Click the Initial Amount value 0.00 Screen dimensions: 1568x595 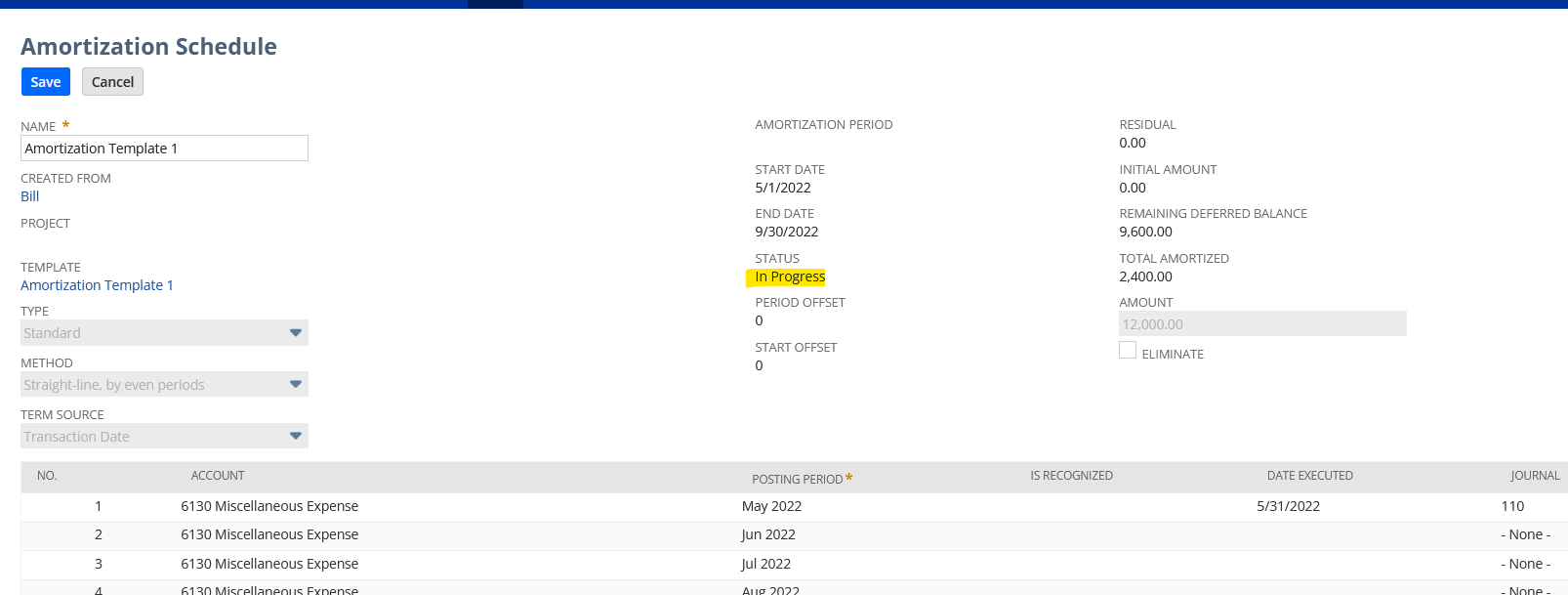click(1133, 188)
